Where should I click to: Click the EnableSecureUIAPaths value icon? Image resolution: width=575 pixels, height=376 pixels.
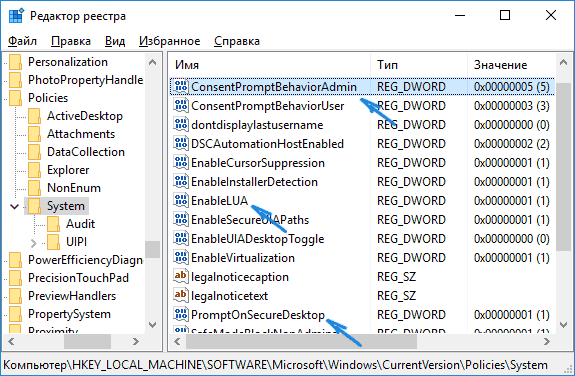[x=181, y=220]
